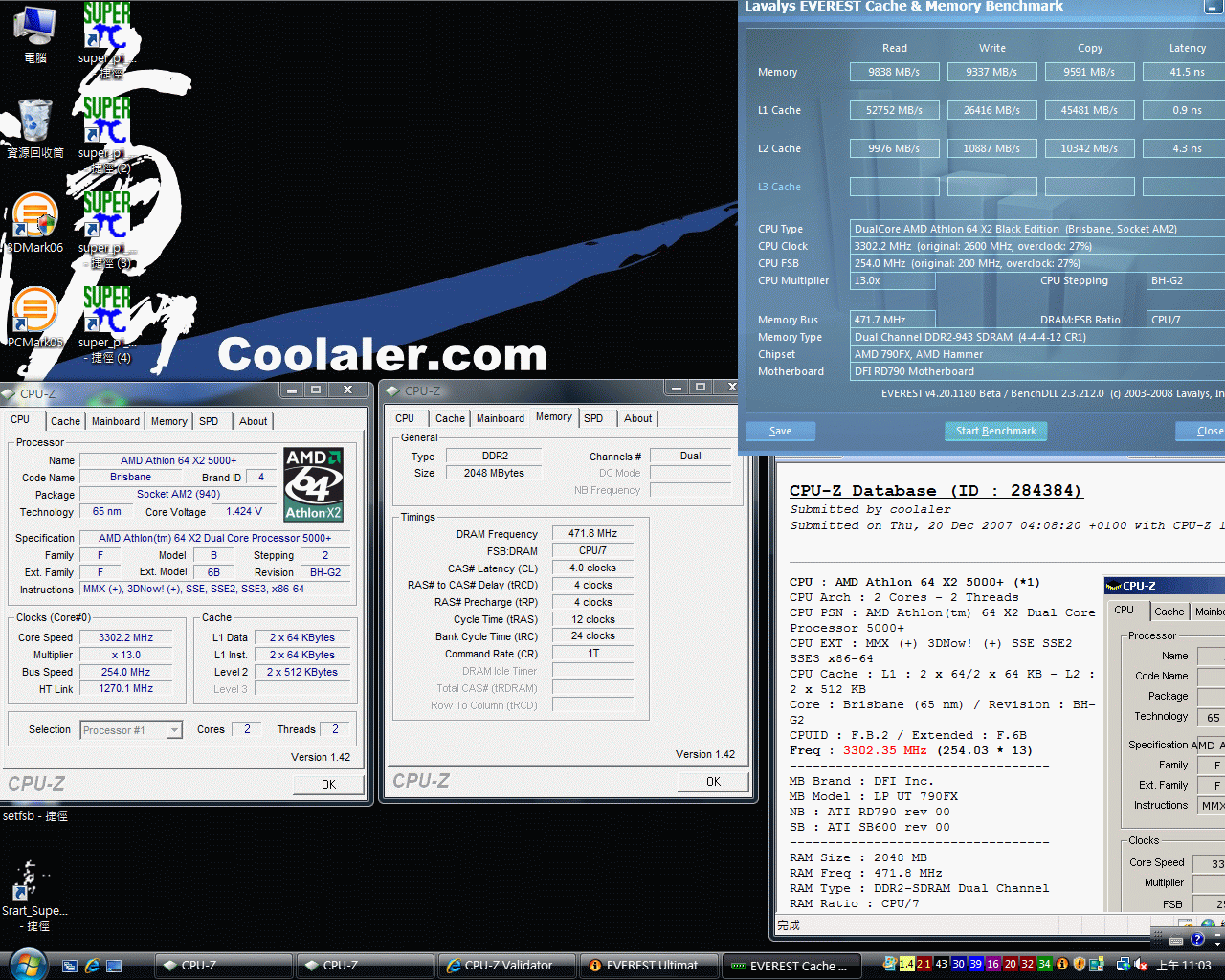Viewport: 1225px width, 980px height.
Task: Click the Memory Size 2048 MBytes value
Action: tap(494, 474)
